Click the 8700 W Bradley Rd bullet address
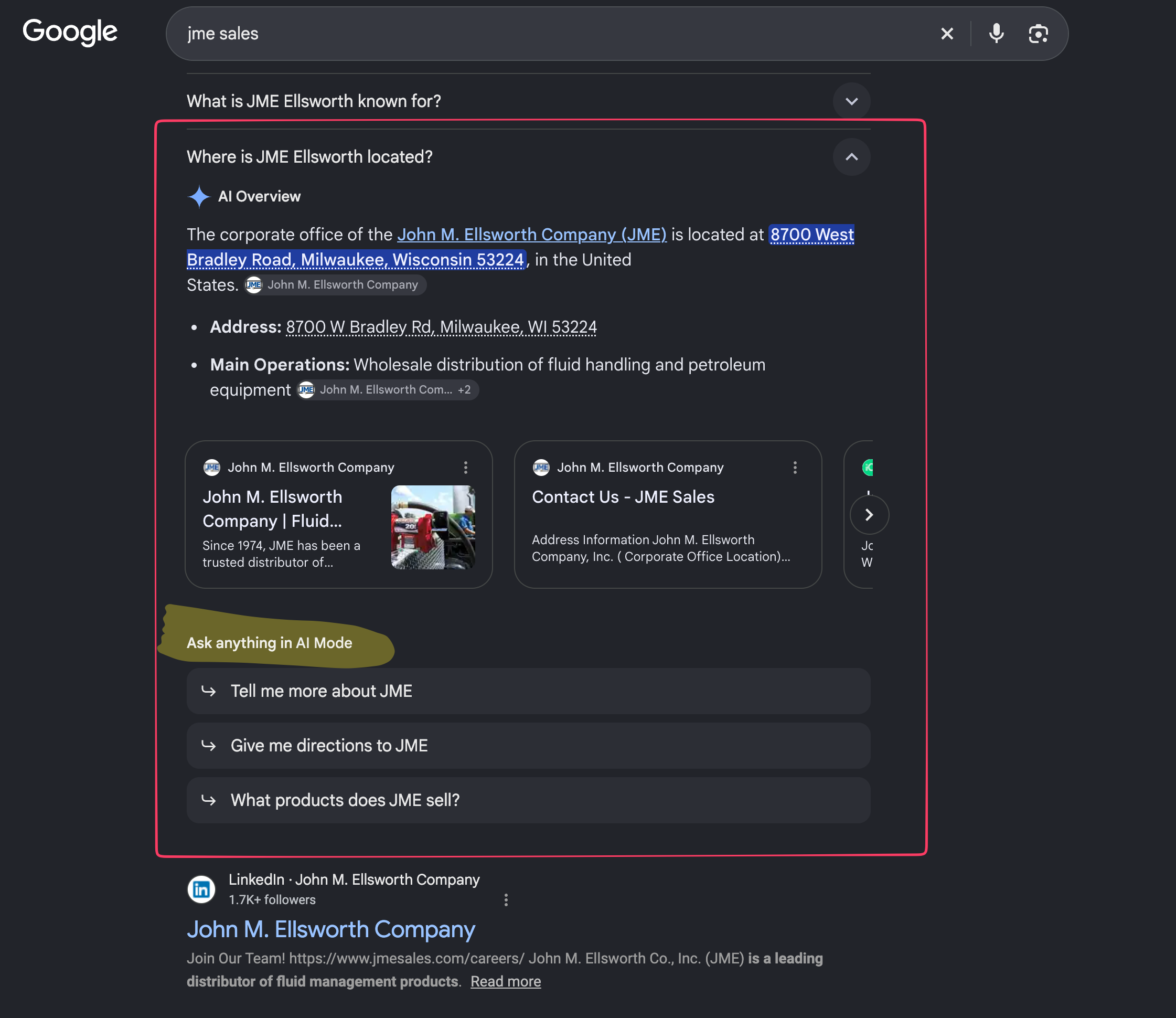 [x=441, y=327]
